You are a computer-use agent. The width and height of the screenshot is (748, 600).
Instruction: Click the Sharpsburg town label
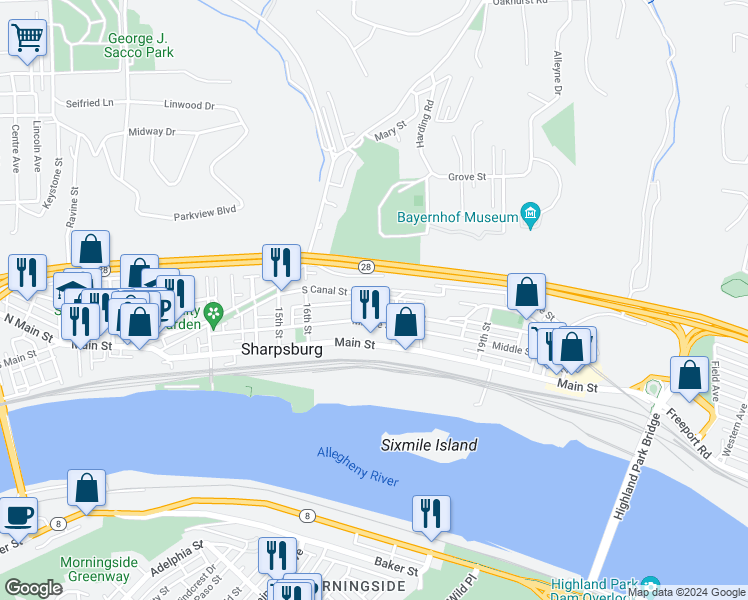tap(282, 349)
